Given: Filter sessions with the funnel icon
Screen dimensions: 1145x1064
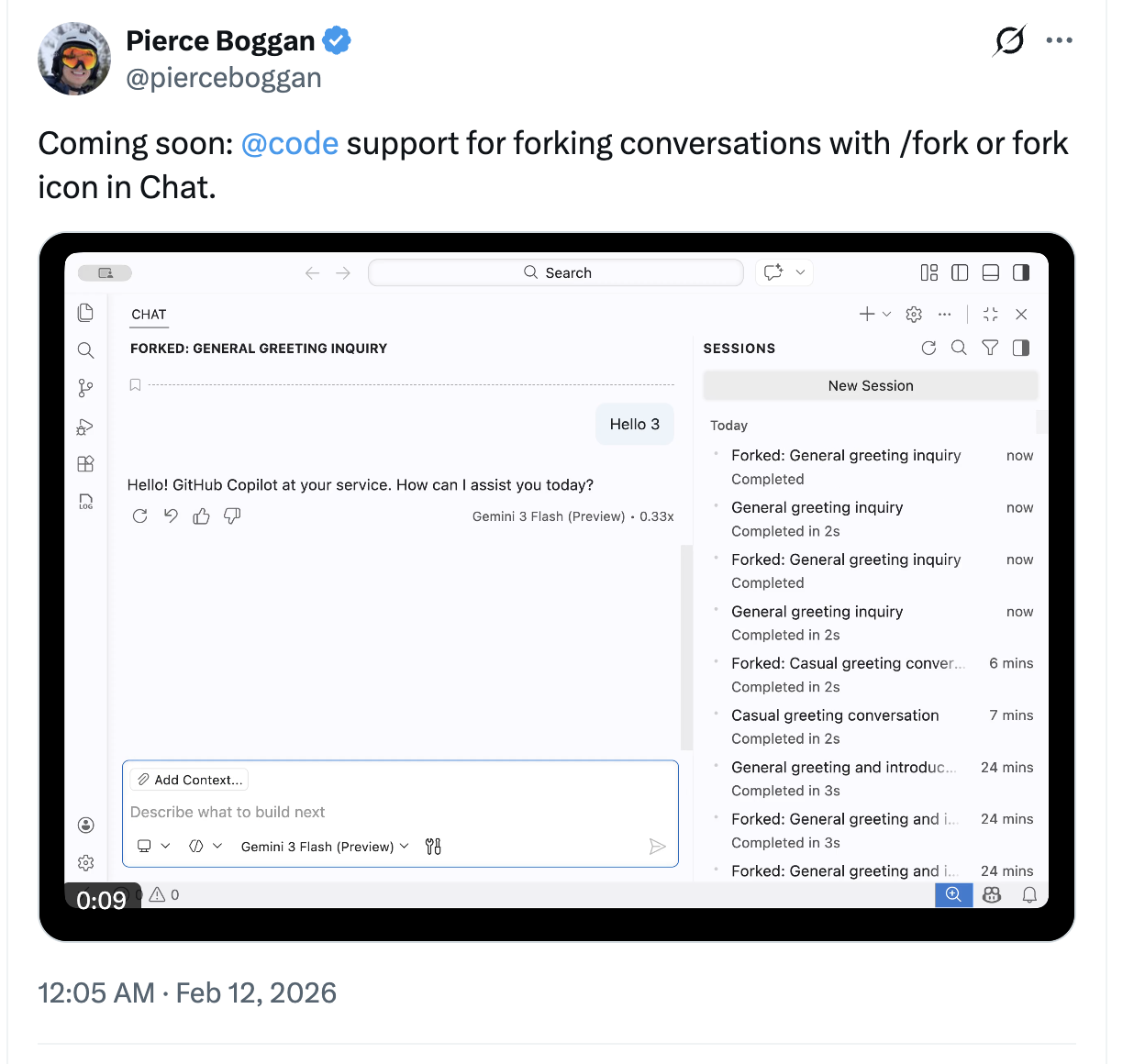Looking at the screenshot, I should click(989, 348).
